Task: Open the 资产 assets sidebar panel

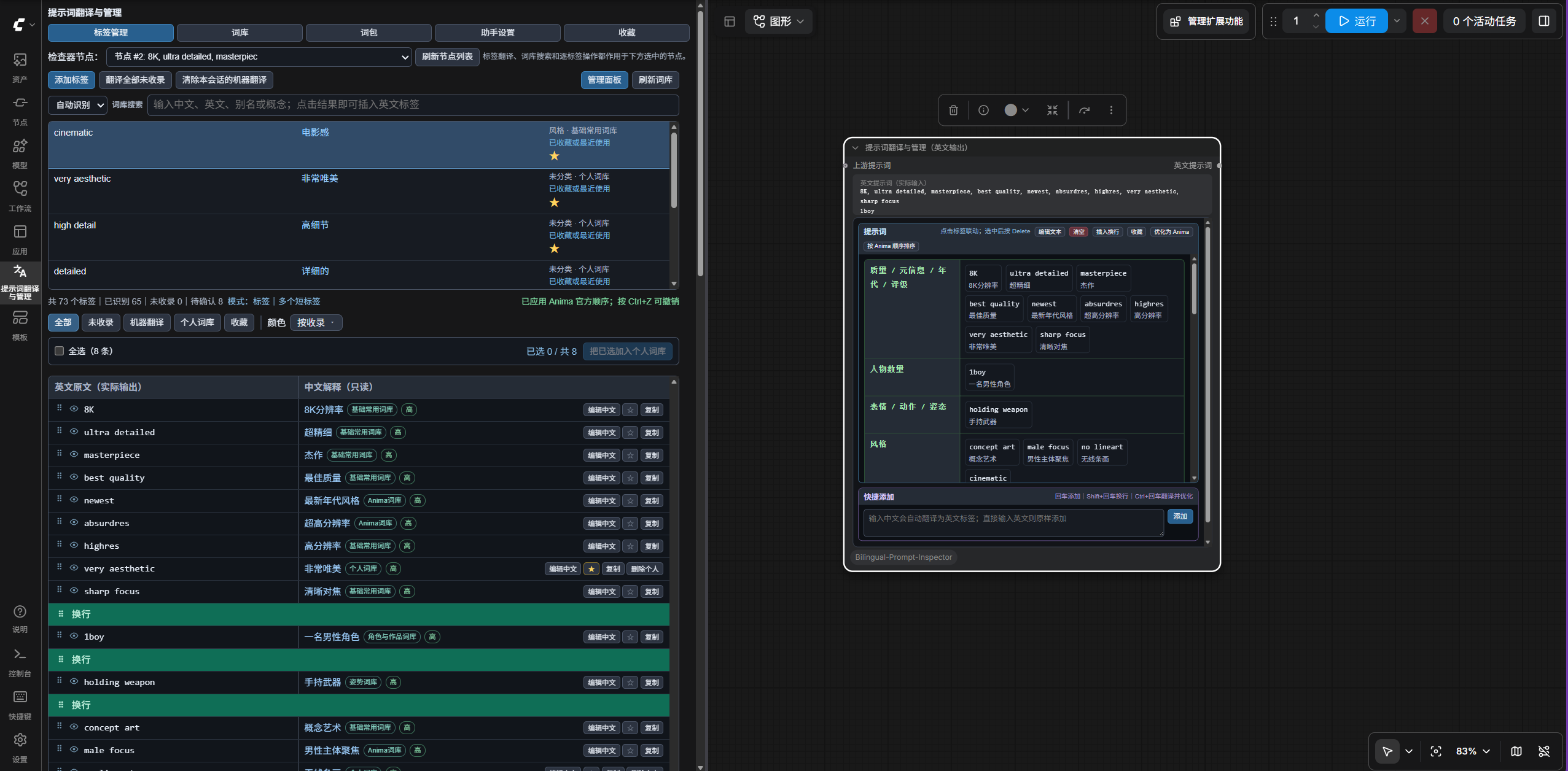Action: click(20, 67)
